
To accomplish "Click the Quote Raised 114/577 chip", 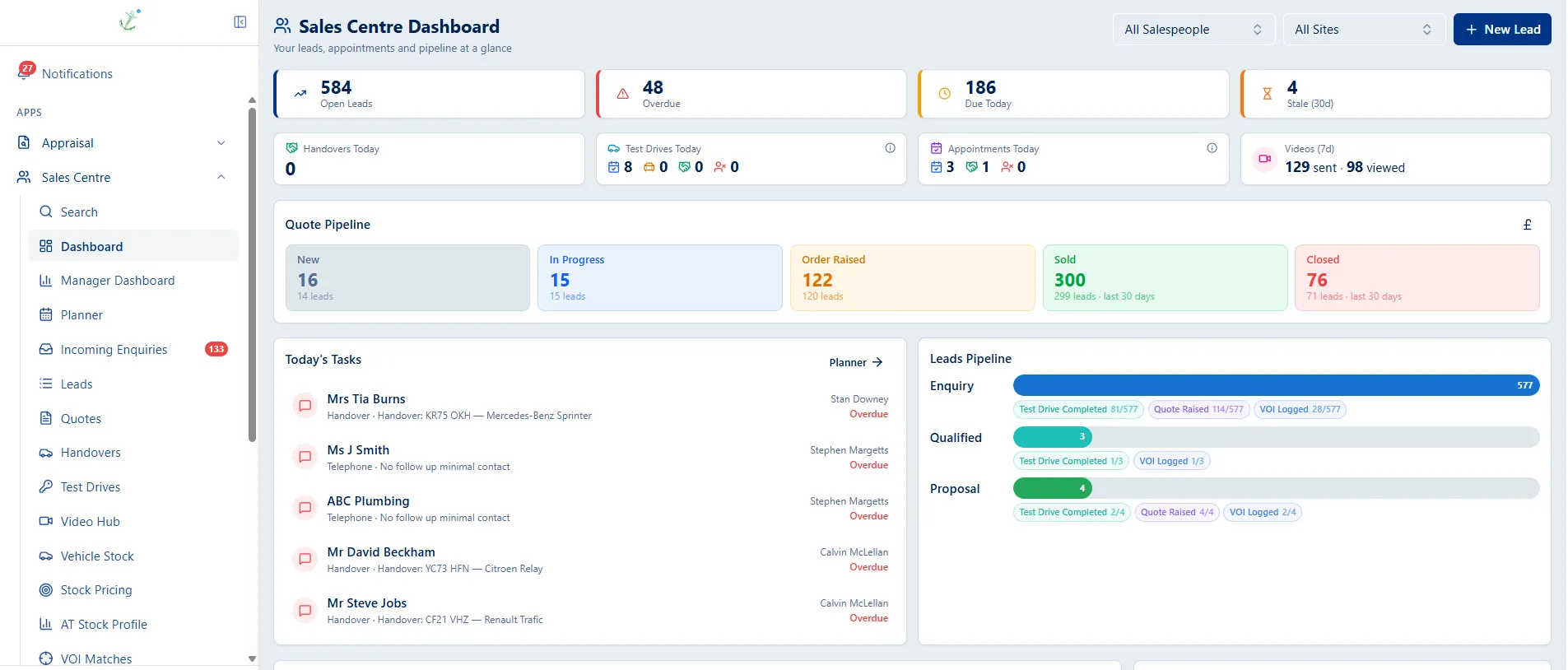I will pyautogui.click(x=1198, y=409).
